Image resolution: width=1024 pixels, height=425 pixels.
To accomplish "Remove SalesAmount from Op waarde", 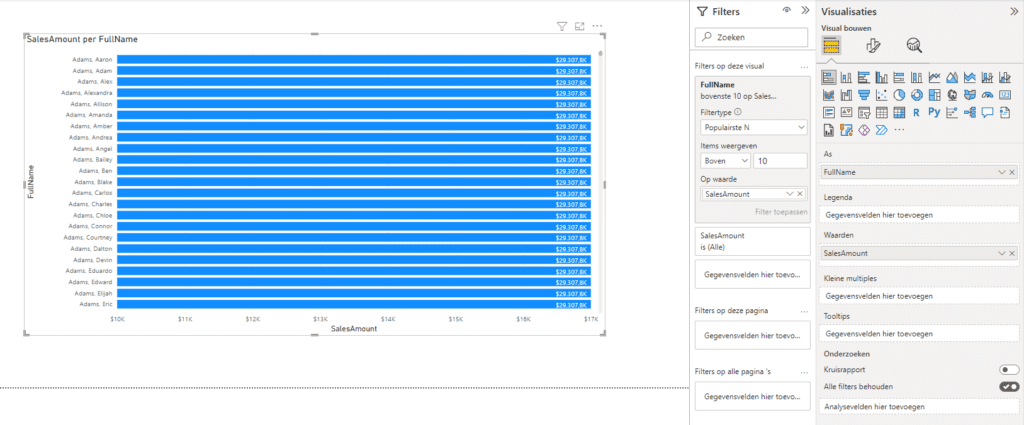I will [x=799, y=194].
